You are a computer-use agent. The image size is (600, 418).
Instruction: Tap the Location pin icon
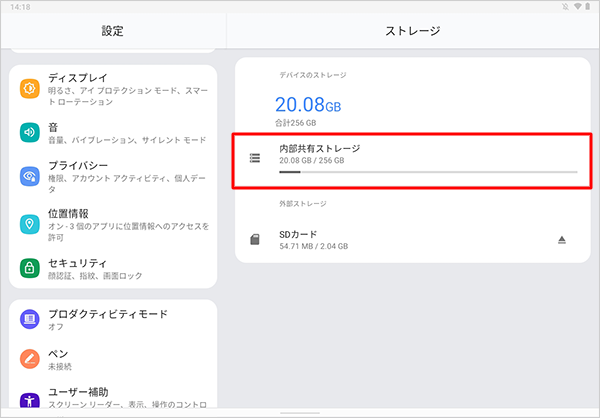[x=29, y=224]
